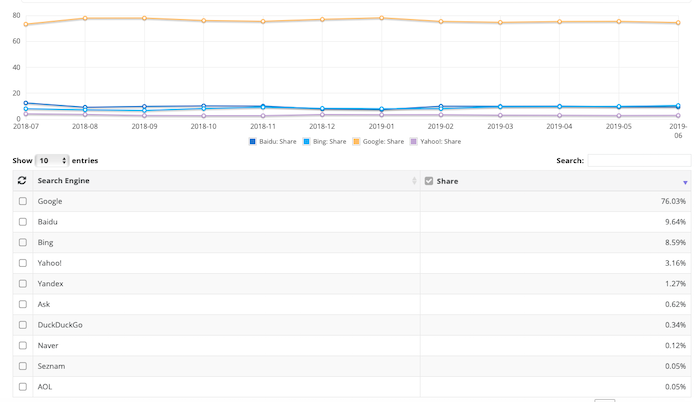Toggle the Bing: Share legend marker
The width and height of the screenshot is (700, 402).
(x=305, y=142)
